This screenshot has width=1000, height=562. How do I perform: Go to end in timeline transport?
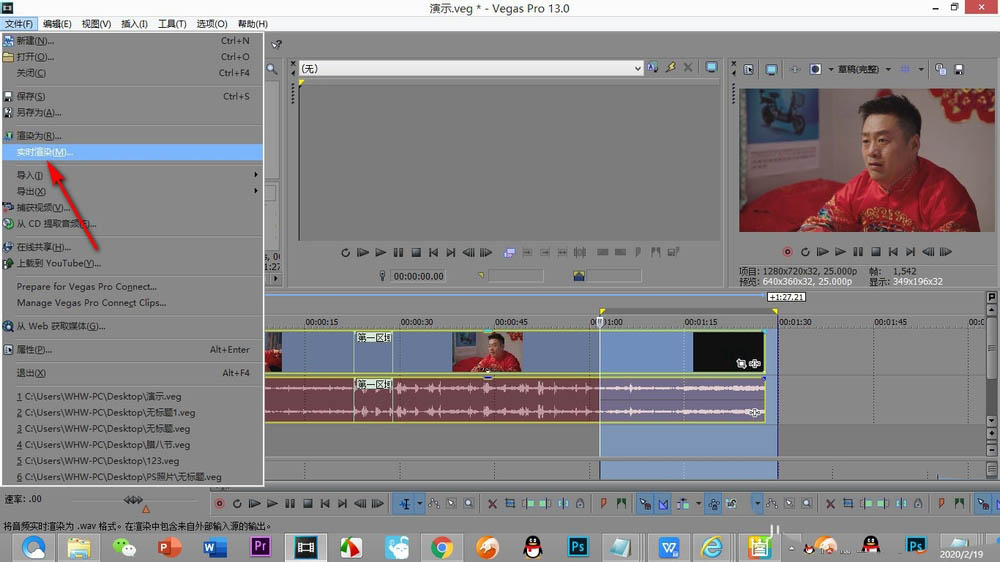click(x=342, y=503)
